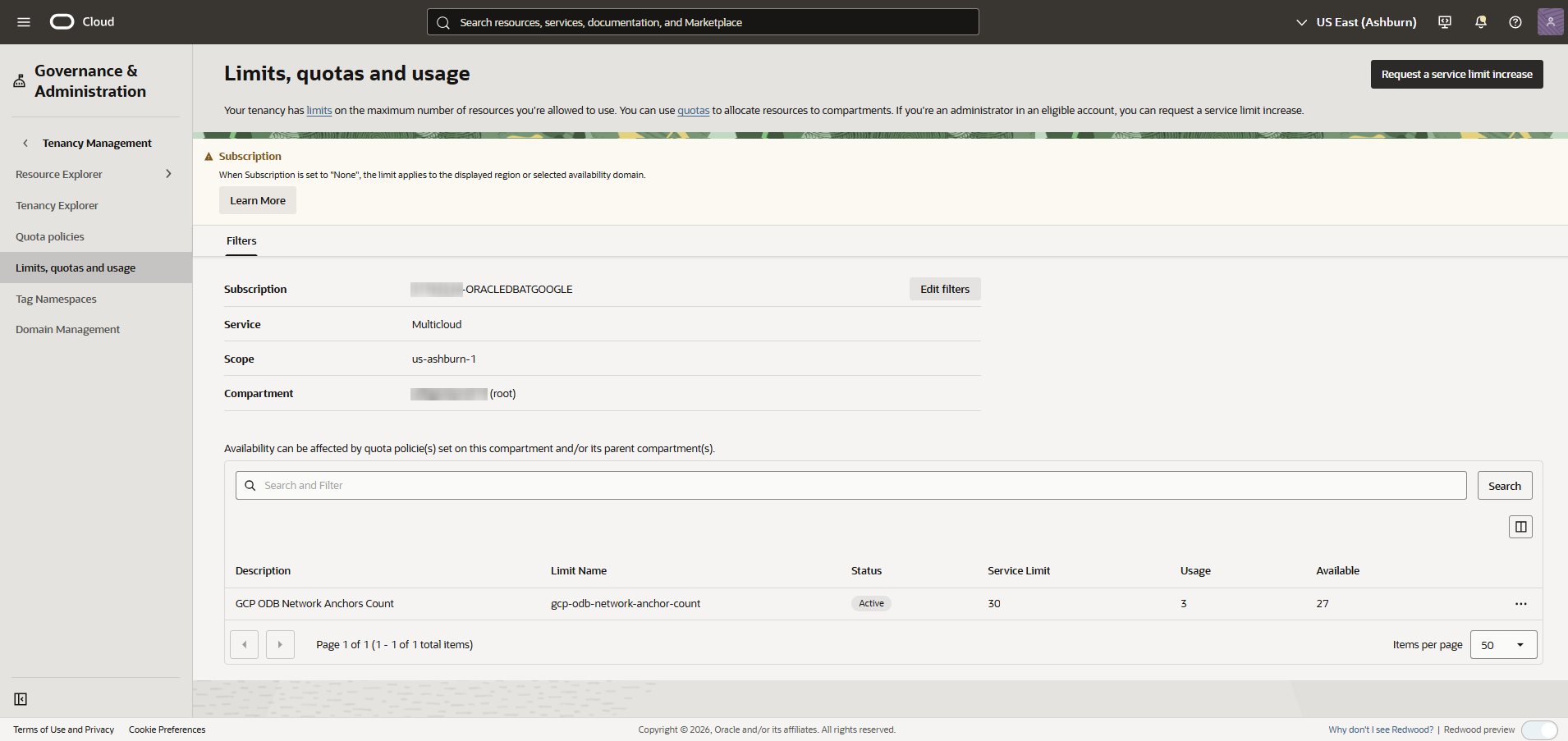Open the Cloud Shell developer tools icon

click(1445, 22)
